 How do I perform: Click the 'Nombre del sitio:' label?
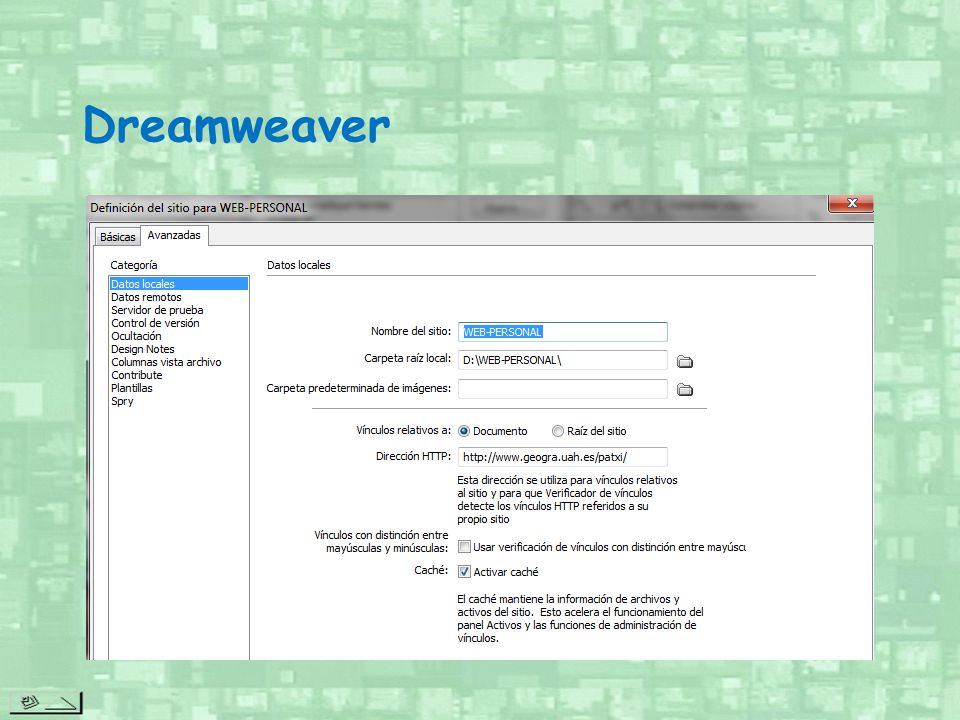pos(411,331)
